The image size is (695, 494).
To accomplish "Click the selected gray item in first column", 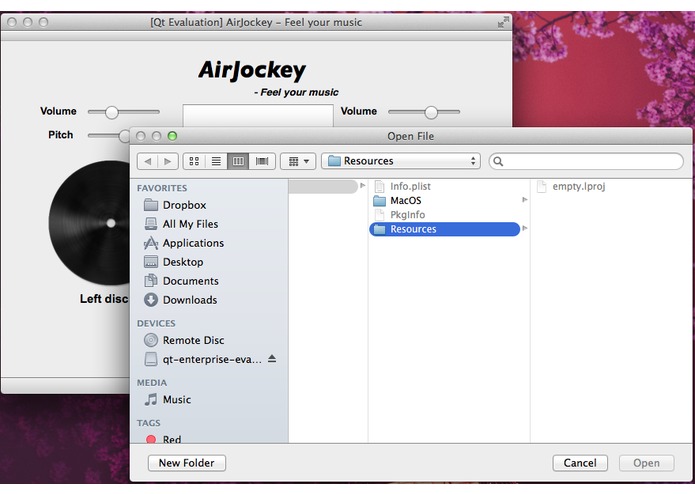I will (x=323, y=187).
